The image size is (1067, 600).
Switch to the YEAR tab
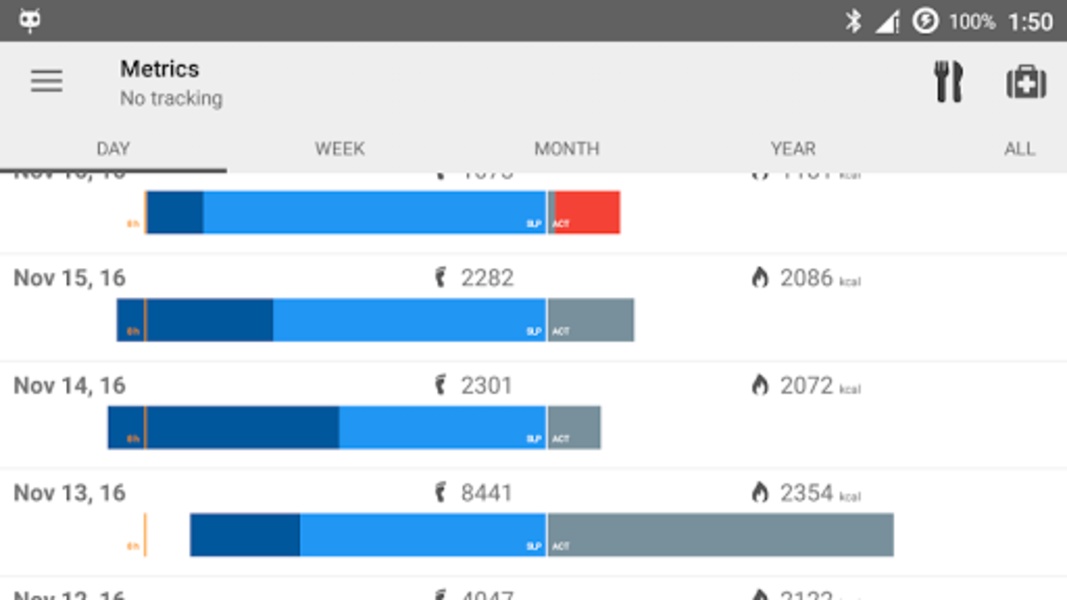(x=793, y=149)
